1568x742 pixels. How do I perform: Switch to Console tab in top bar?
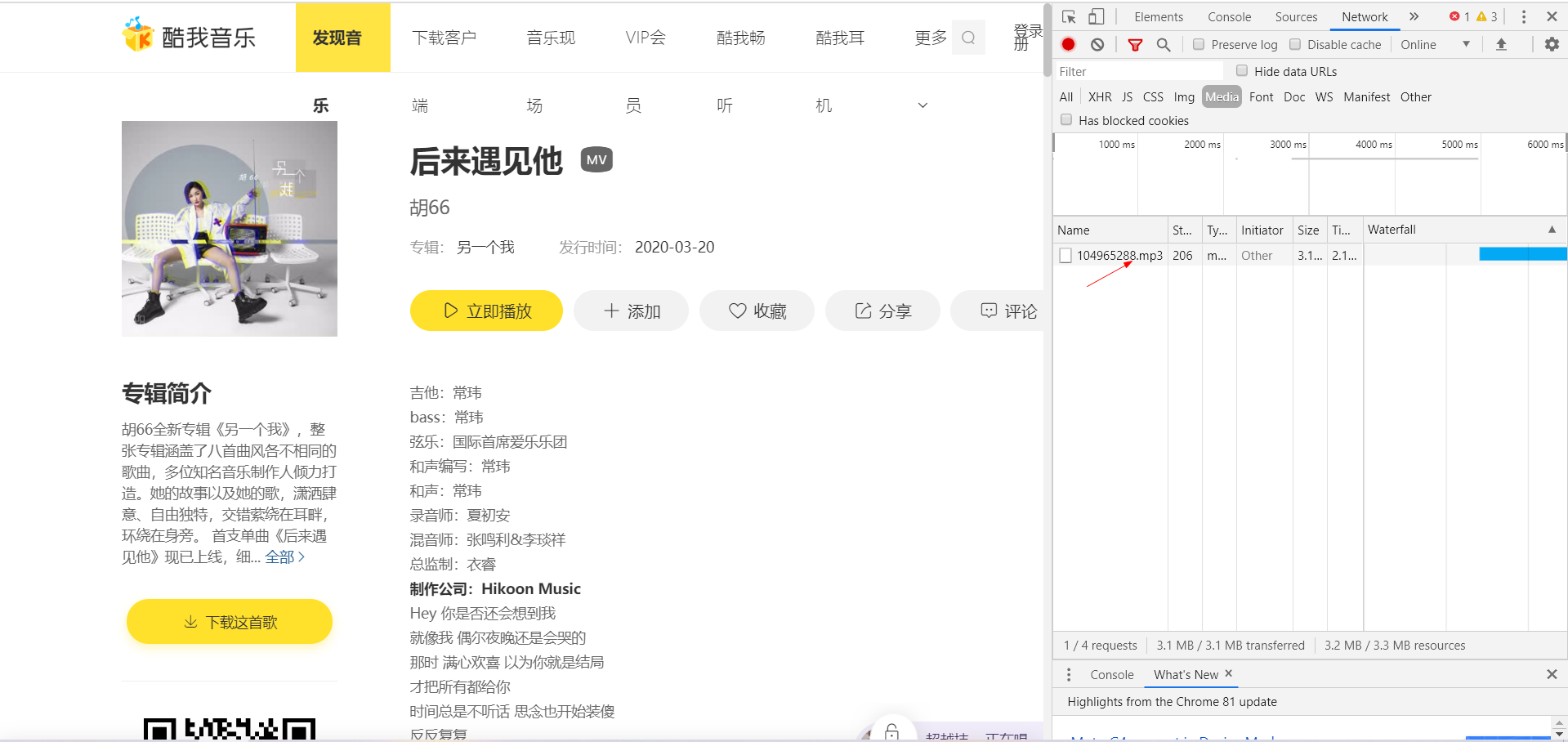tap(1229, 16)
